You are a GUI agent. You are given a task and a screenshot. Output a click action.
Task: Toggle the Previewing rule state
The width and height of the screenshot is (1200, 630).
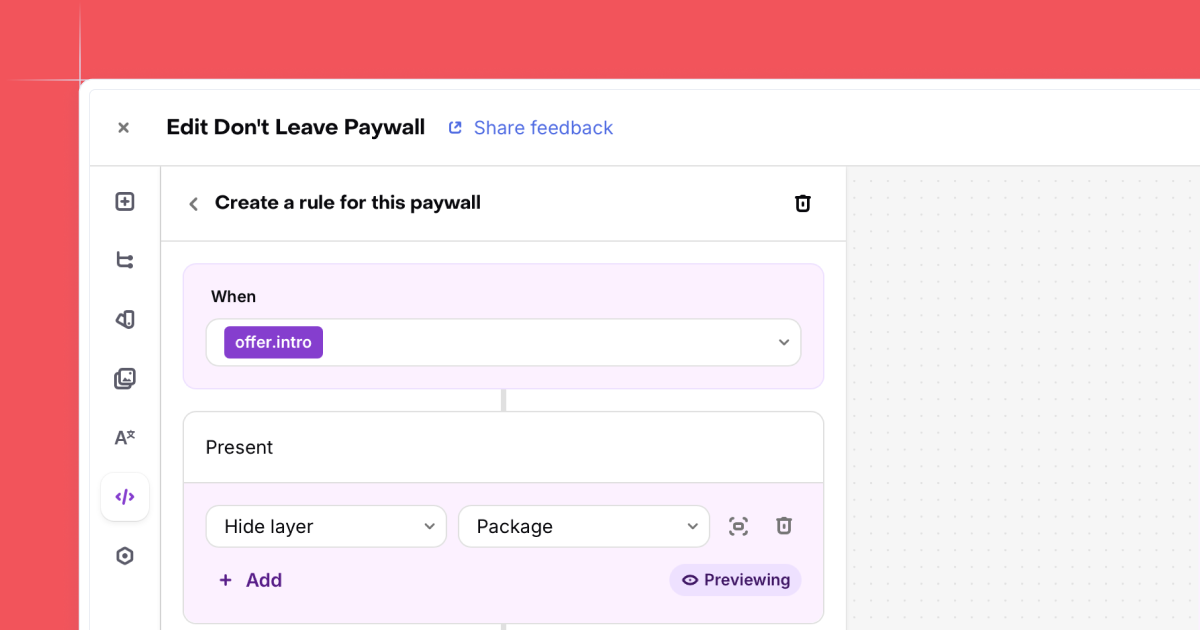point(735,580)
